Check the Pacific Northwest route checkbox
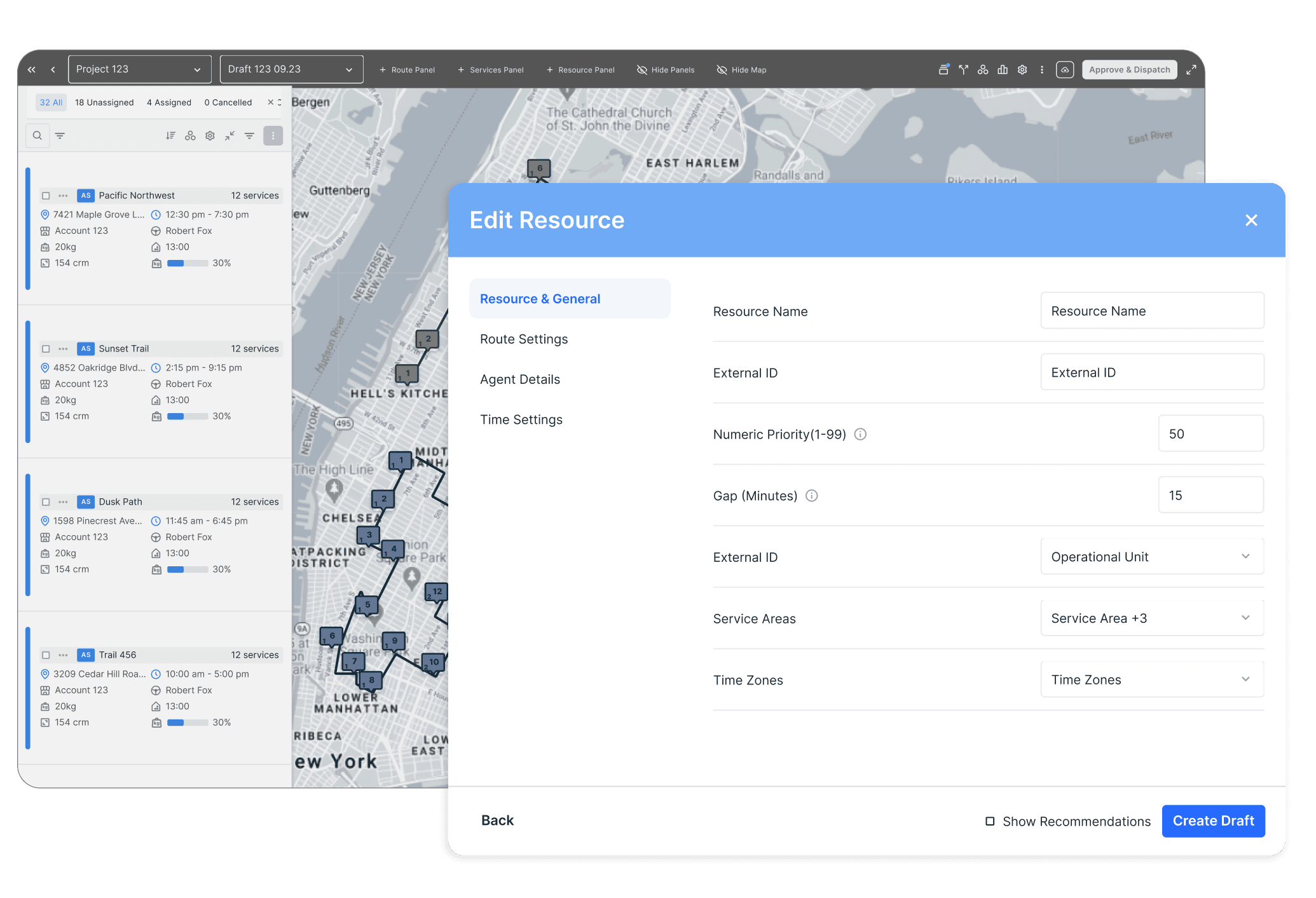Viewport: 1316px width, 898px height. click(x=46, y=196)
